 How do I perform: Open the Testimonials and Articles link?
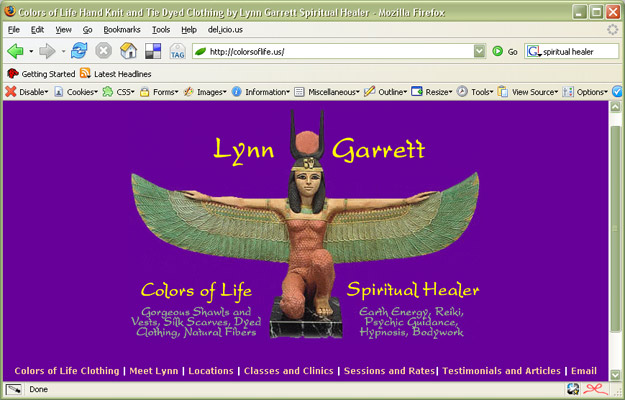[501, 371]
